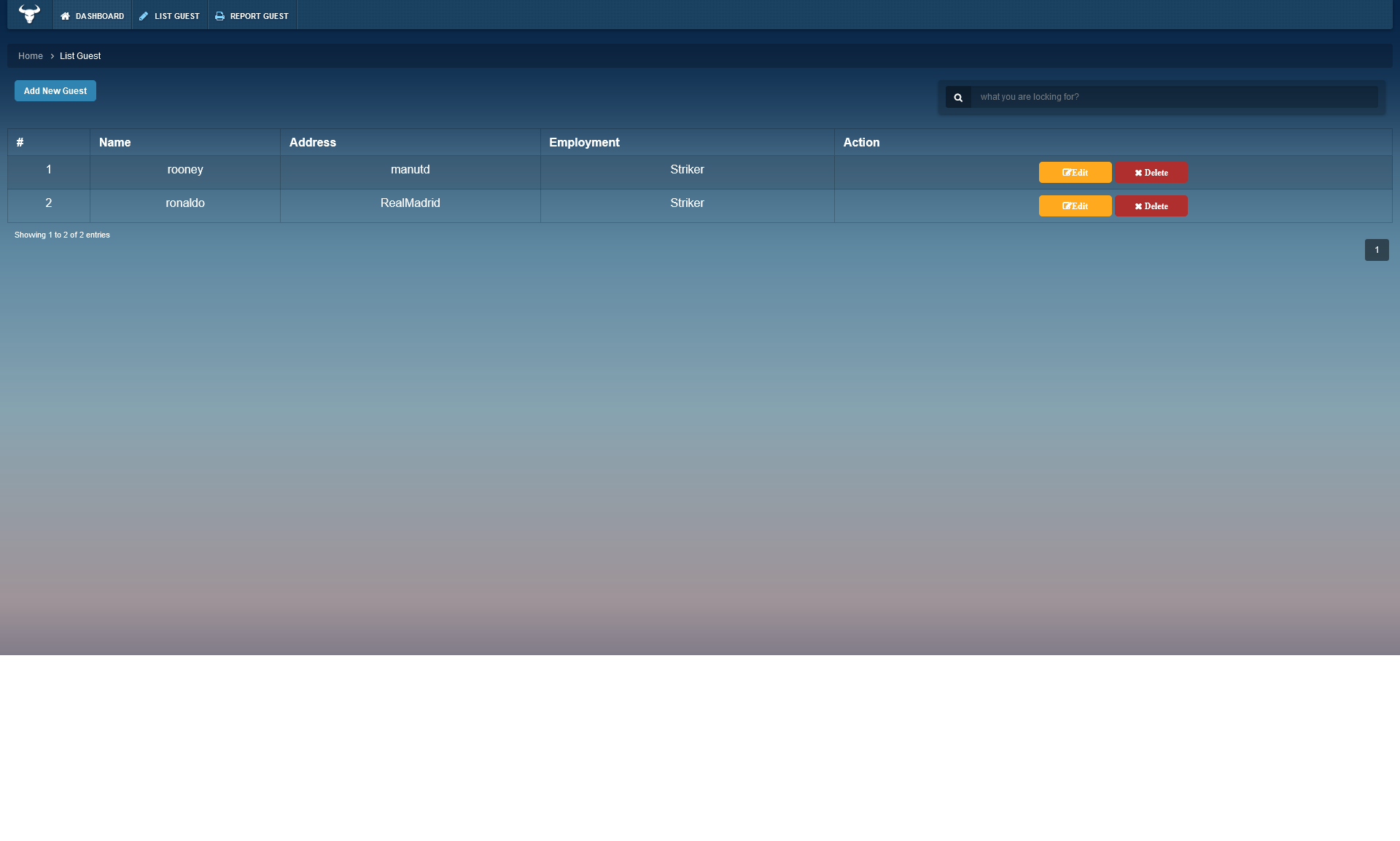The image size is (1400, 841).
Task: Sort by the Name column header
Action: tap(115, 143)
